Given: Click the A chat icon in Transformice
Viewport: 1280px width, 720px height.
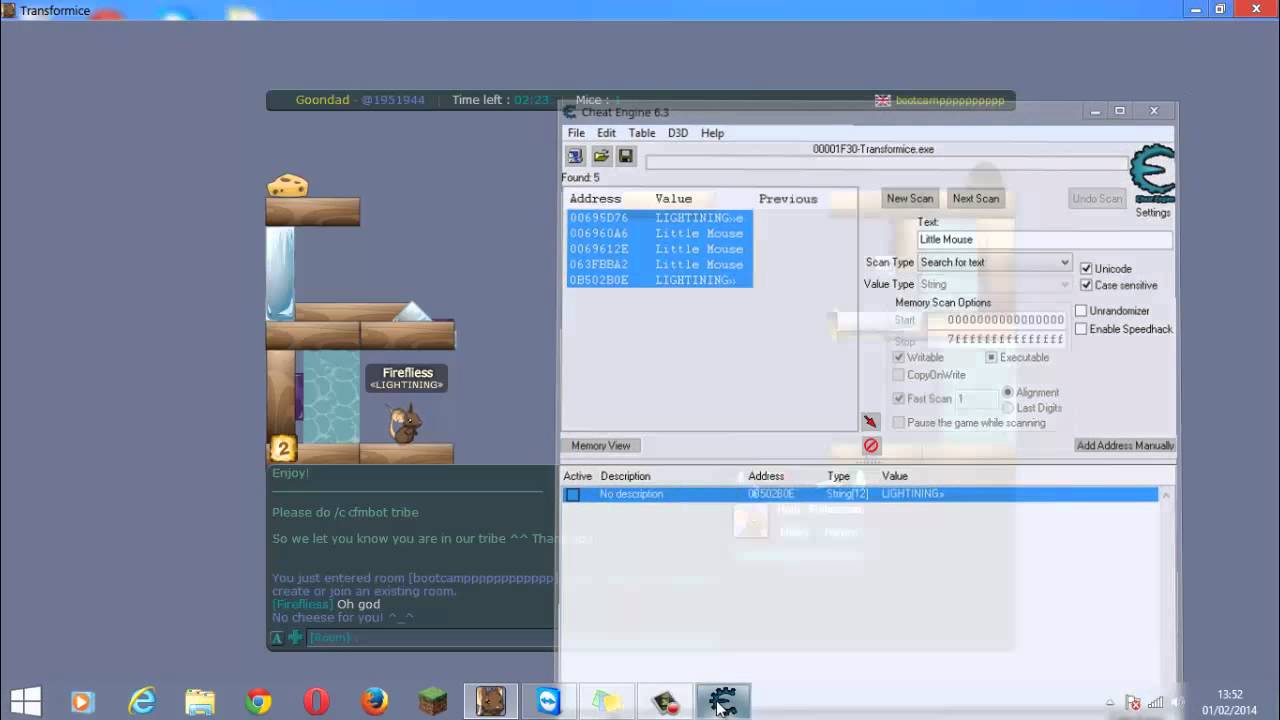Looking at the screenshot, I should 277,637.
